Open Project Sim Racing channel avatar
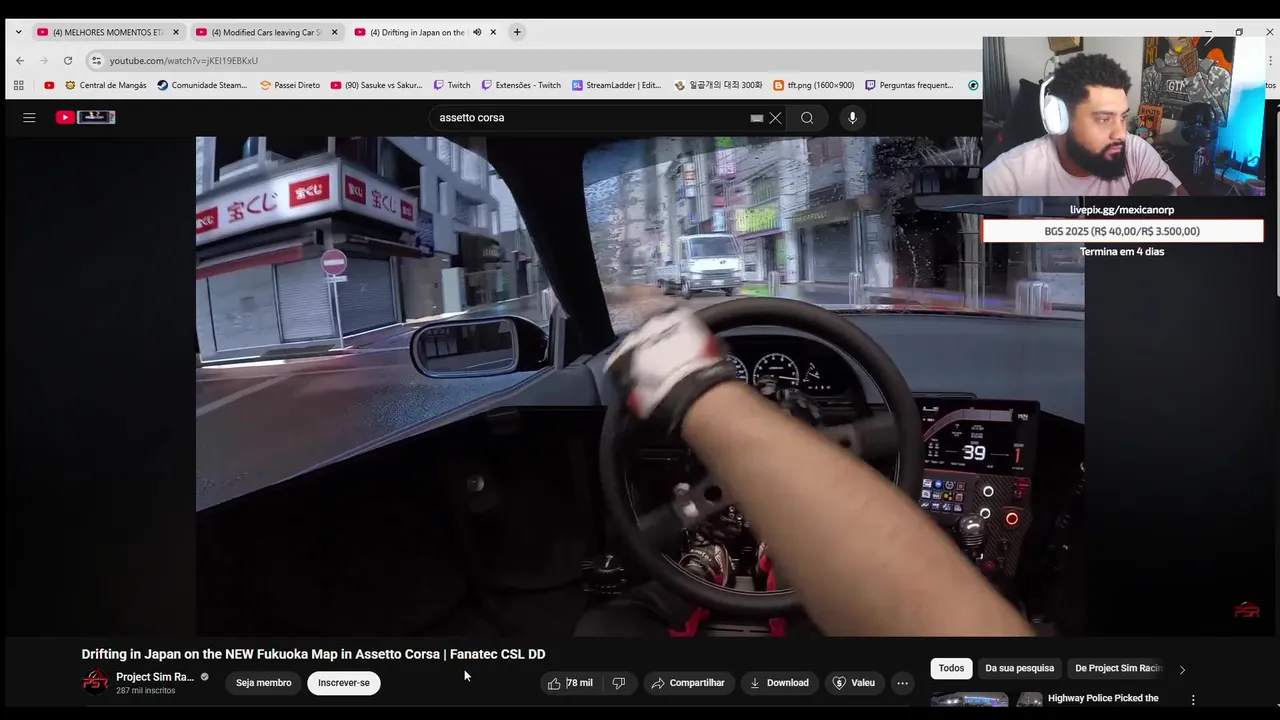The width and height of the screenshot is (1280, 720). 95,683
